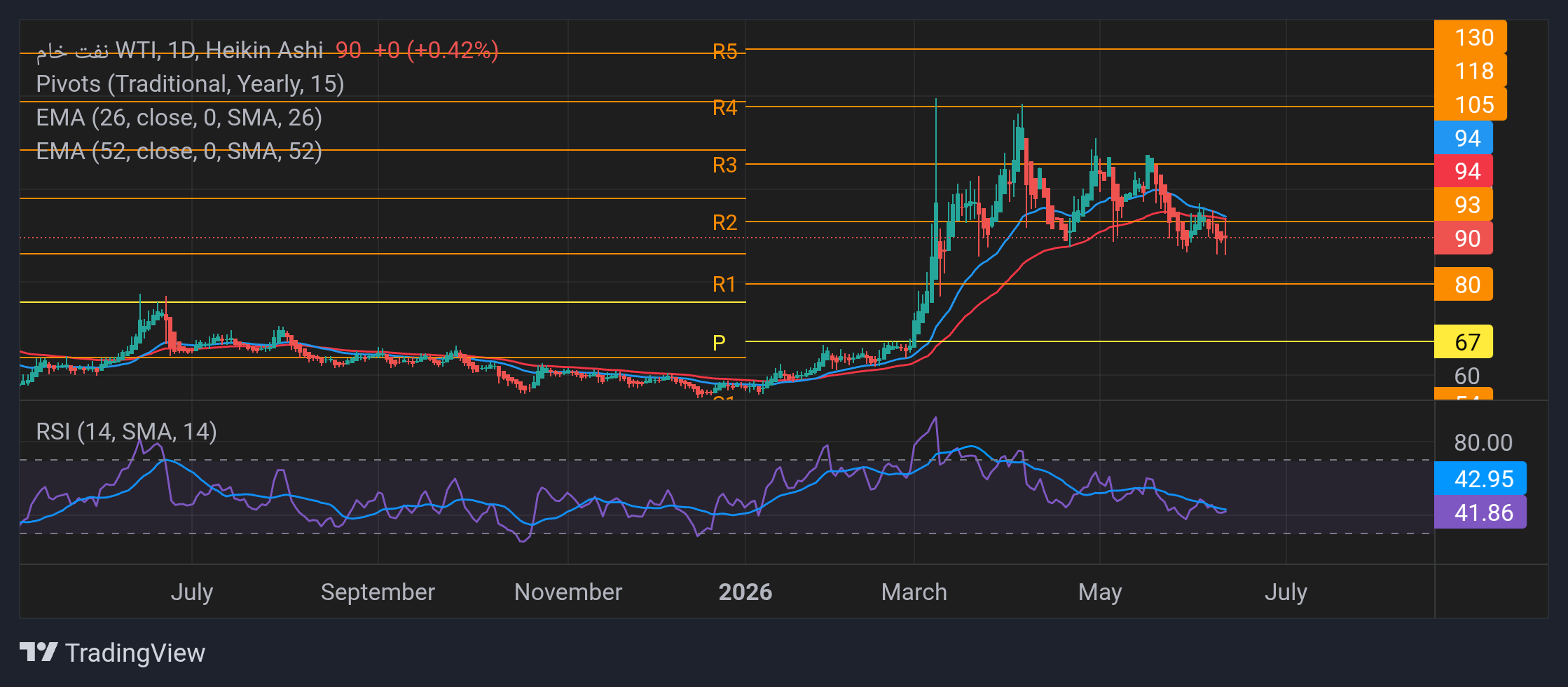Click the RSI (14, SMA, 14) legend

point(126,432)
